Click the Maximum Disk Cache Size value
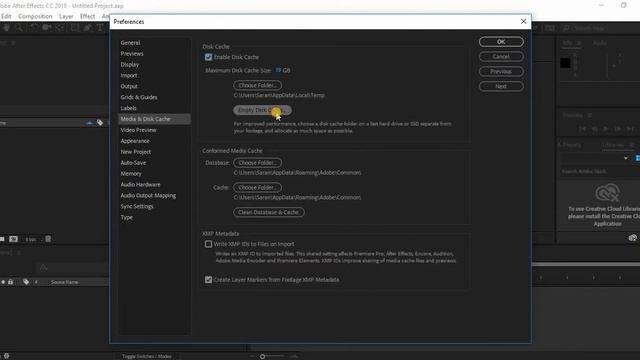Screen dimensions: 640x360 coord(278,70)
